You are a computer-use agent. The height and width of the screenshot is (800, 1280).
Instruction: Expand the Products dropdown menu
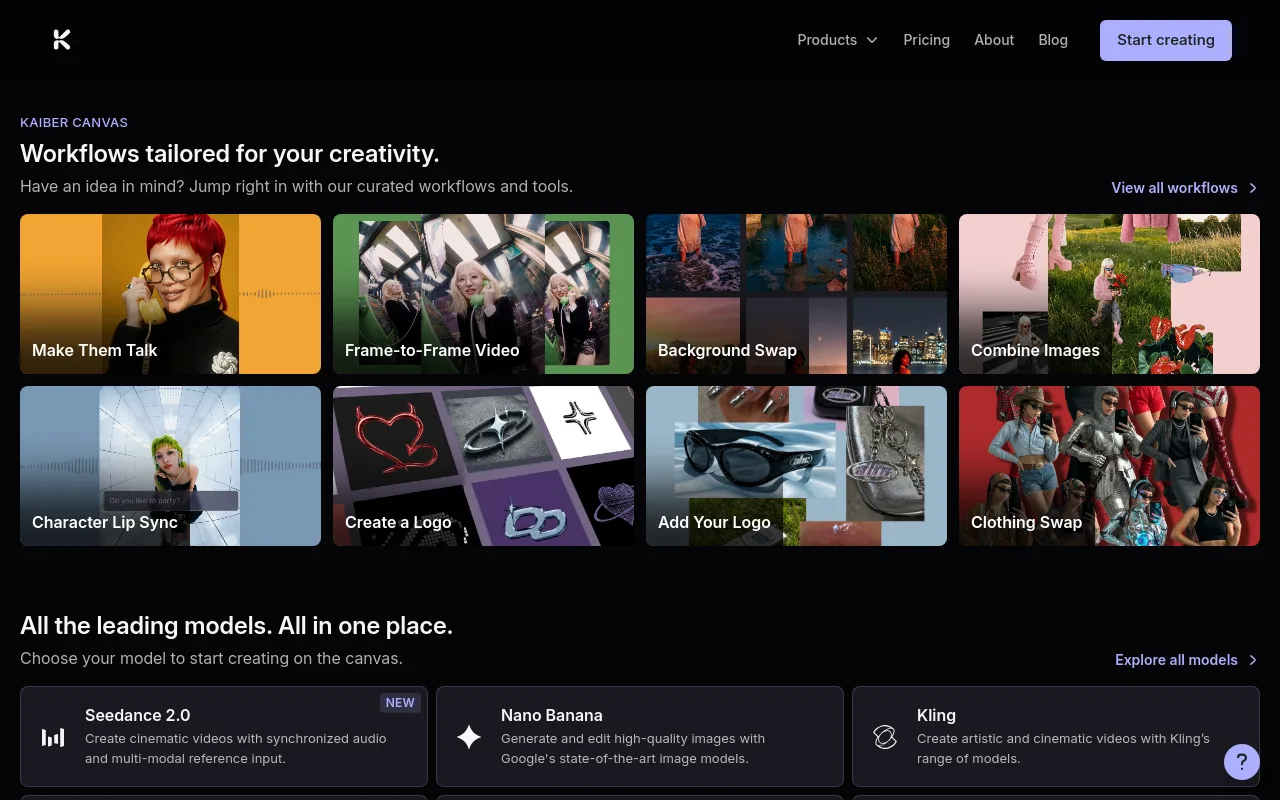click(x=838, y=40)
